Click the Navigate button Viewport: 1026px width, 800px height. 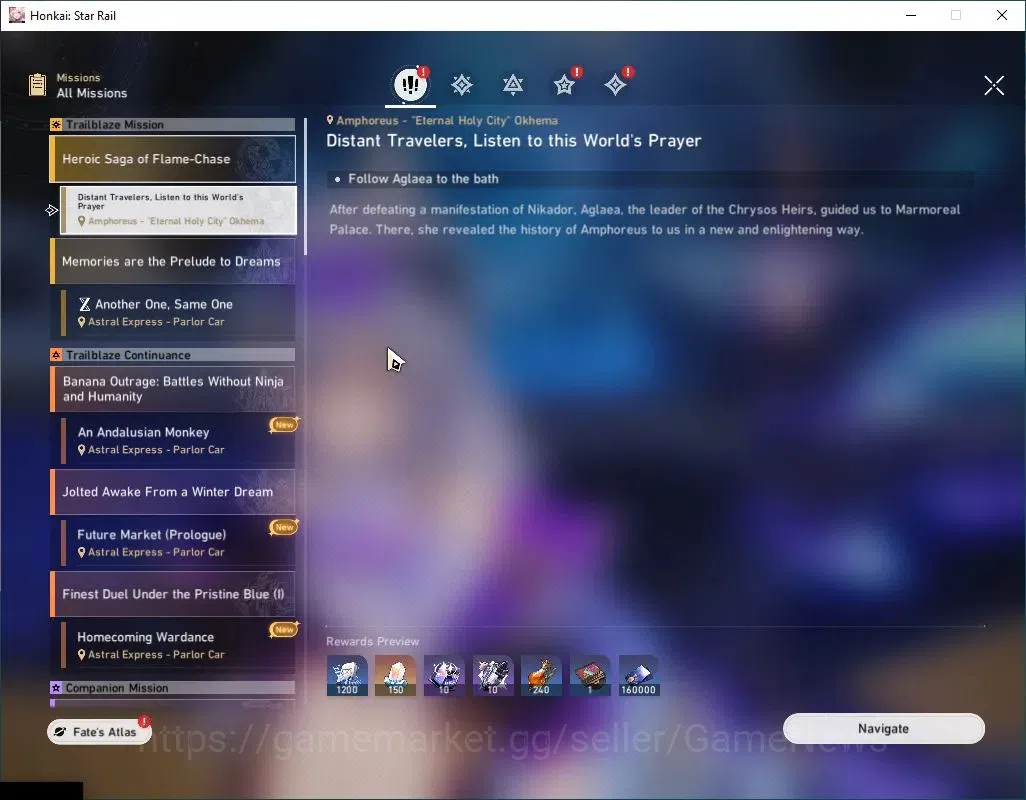(x=883, y=729)
